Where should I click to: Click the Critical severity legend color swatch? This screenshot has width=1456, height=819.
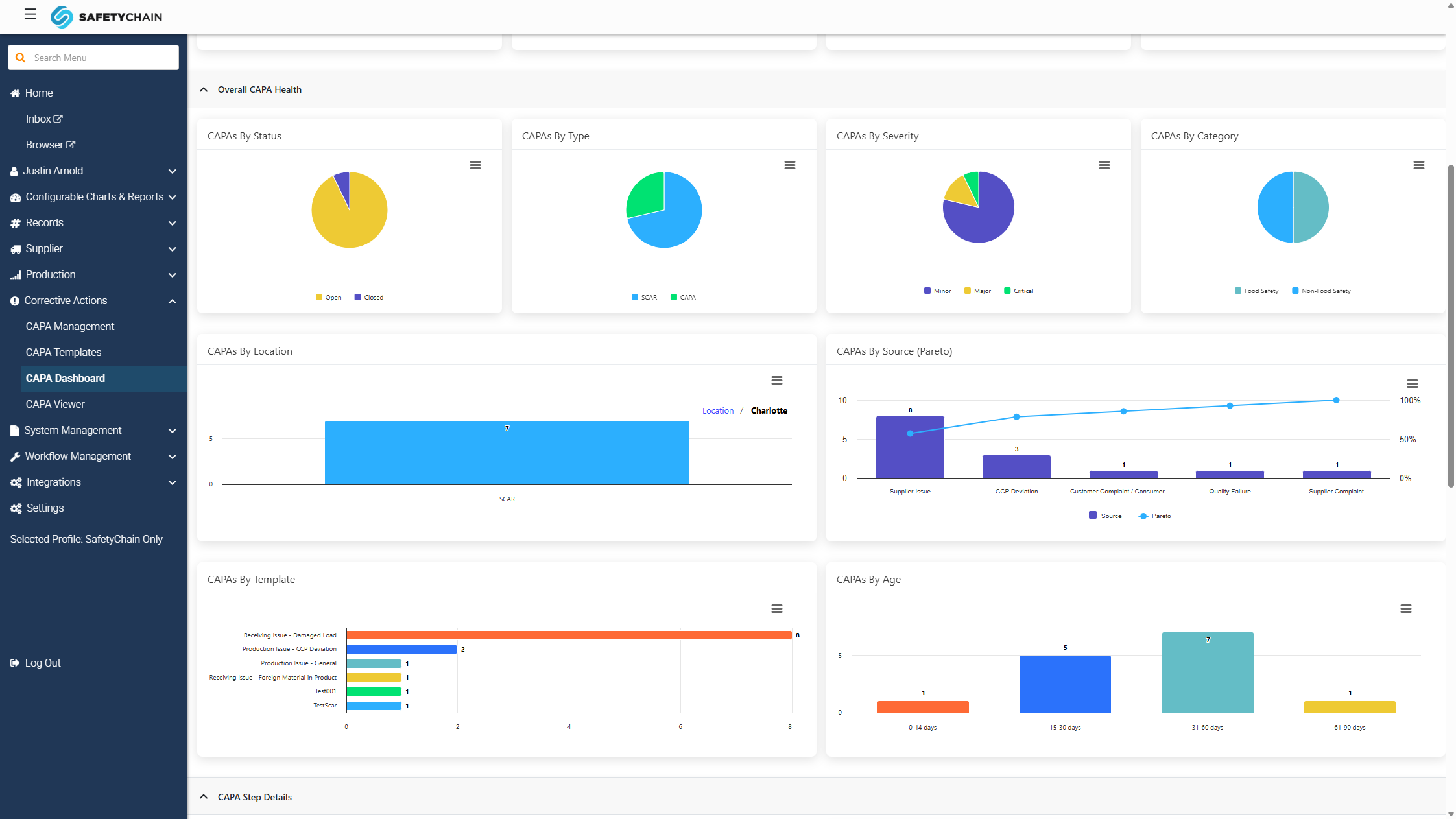(x=1007, y=291)
